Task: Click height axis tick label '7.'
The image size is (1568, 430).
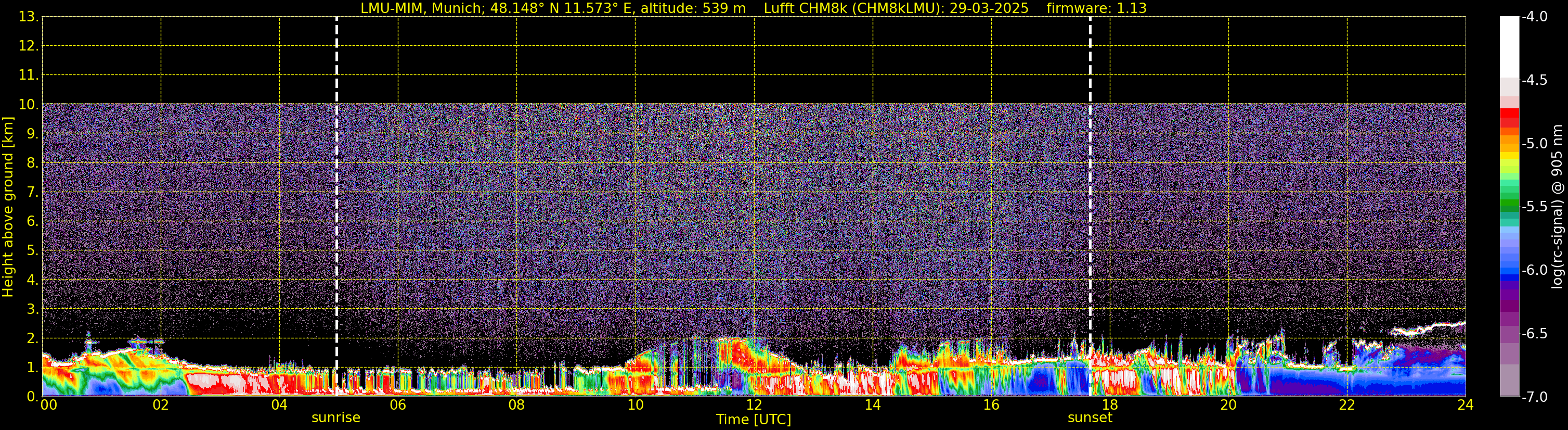Action: click(x=33, y=193)
